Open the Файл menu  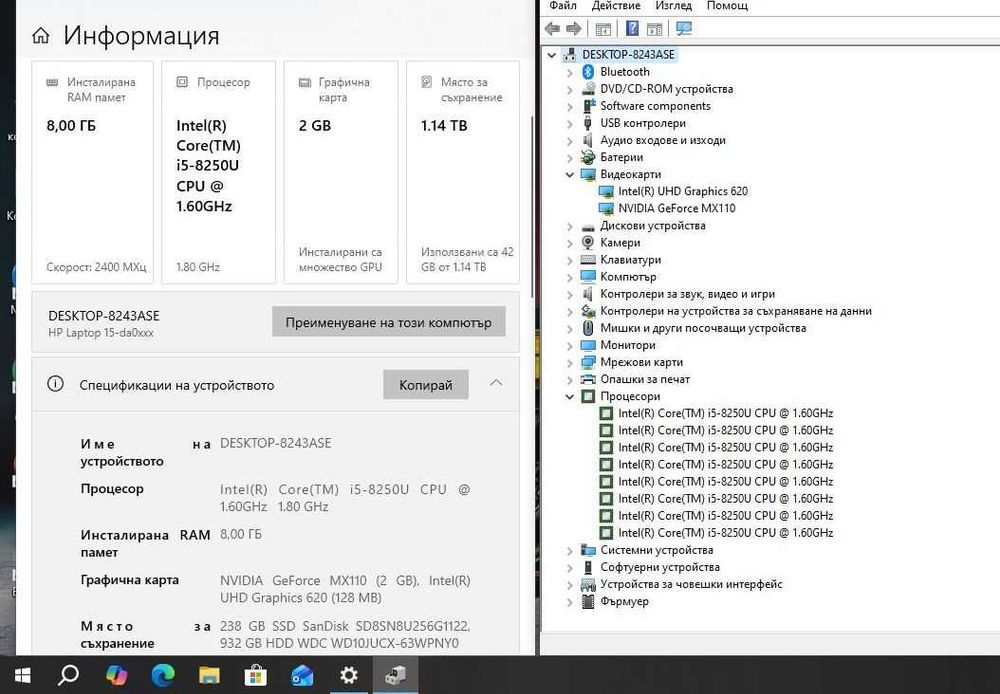(x=562, y=6)
